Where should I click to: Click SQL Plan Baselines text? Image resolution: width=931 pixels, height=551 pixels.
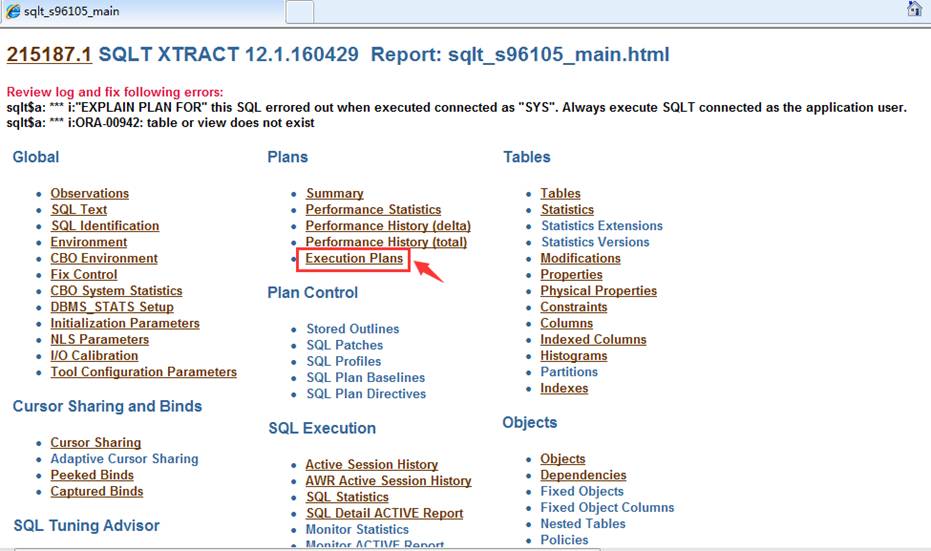click(x=366, y=378)
